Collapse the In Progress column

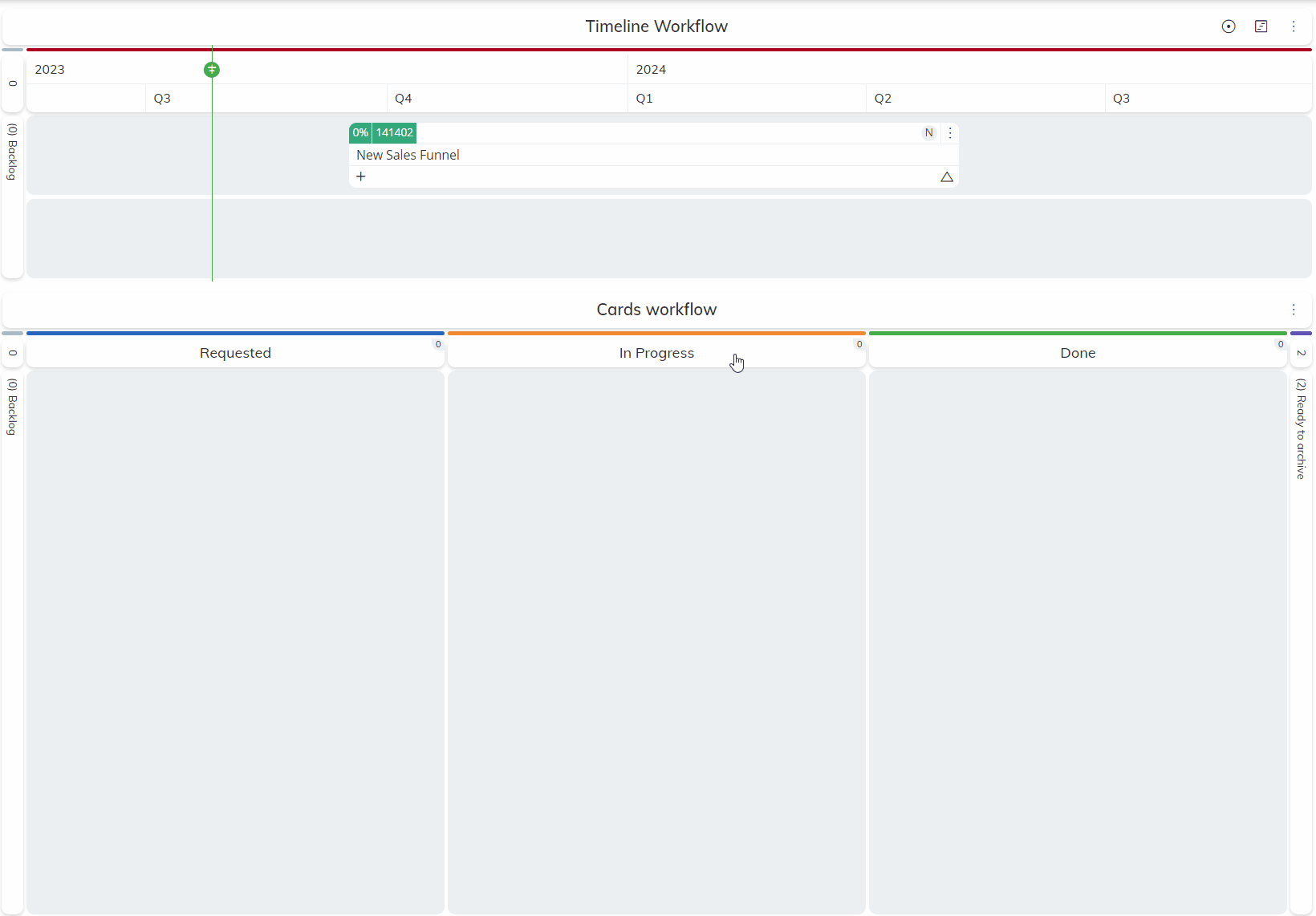(859, 344)
